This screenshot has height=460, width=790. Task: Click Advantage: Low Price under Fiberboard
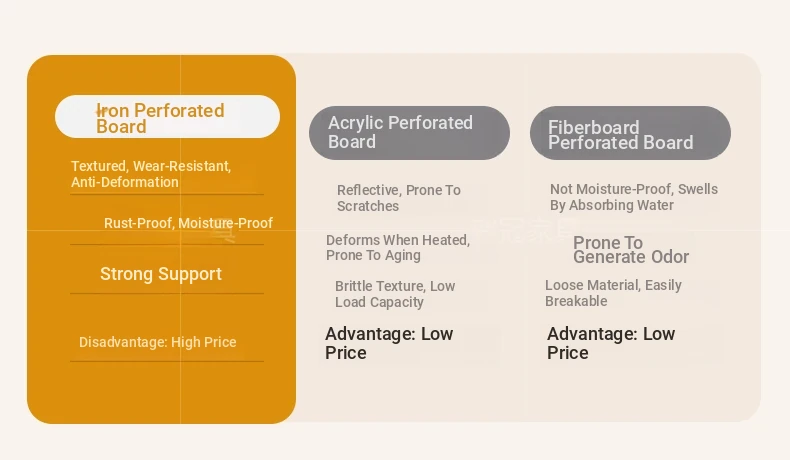pos(611,343)
